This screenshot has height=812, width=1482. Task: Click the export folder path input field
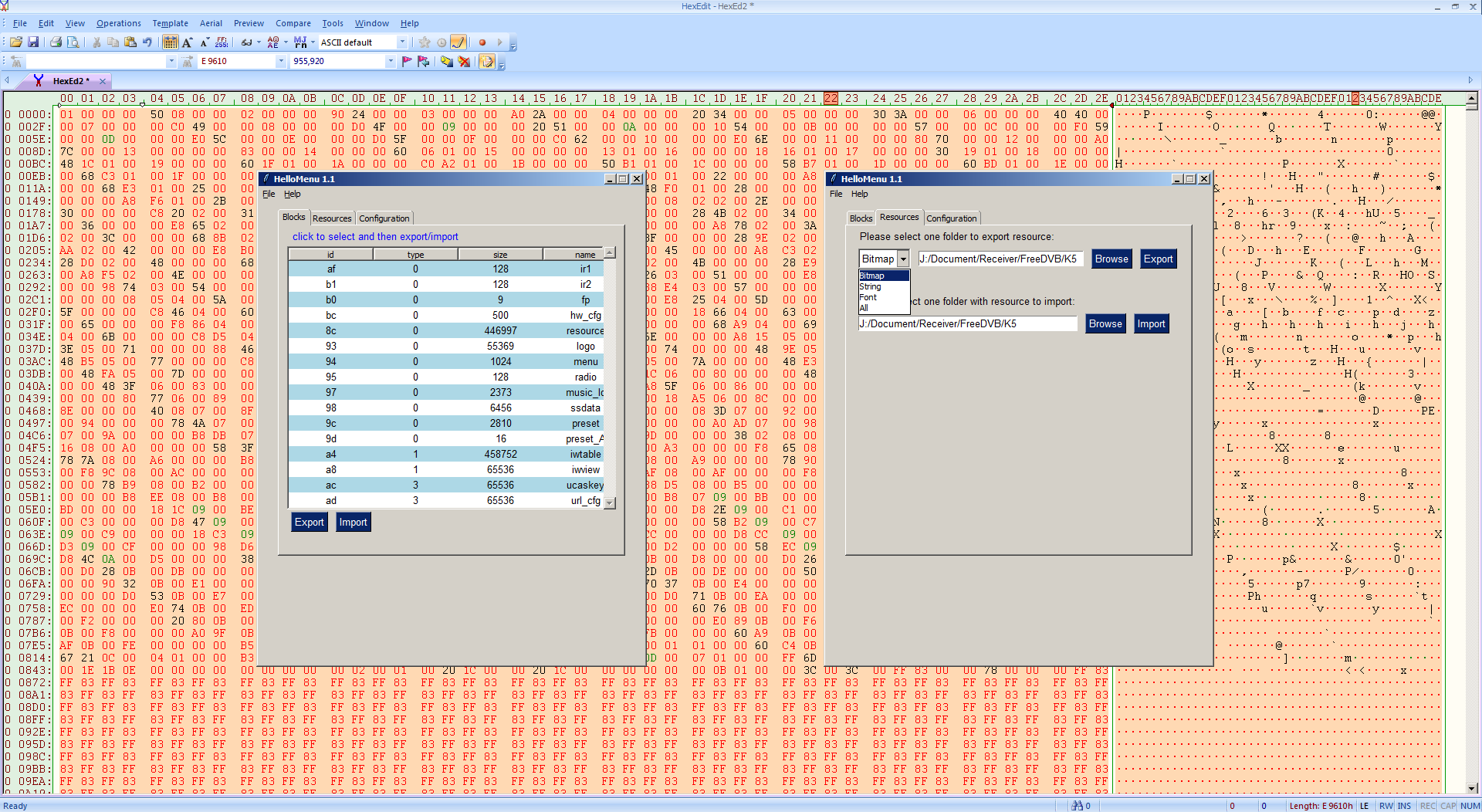1000,259
